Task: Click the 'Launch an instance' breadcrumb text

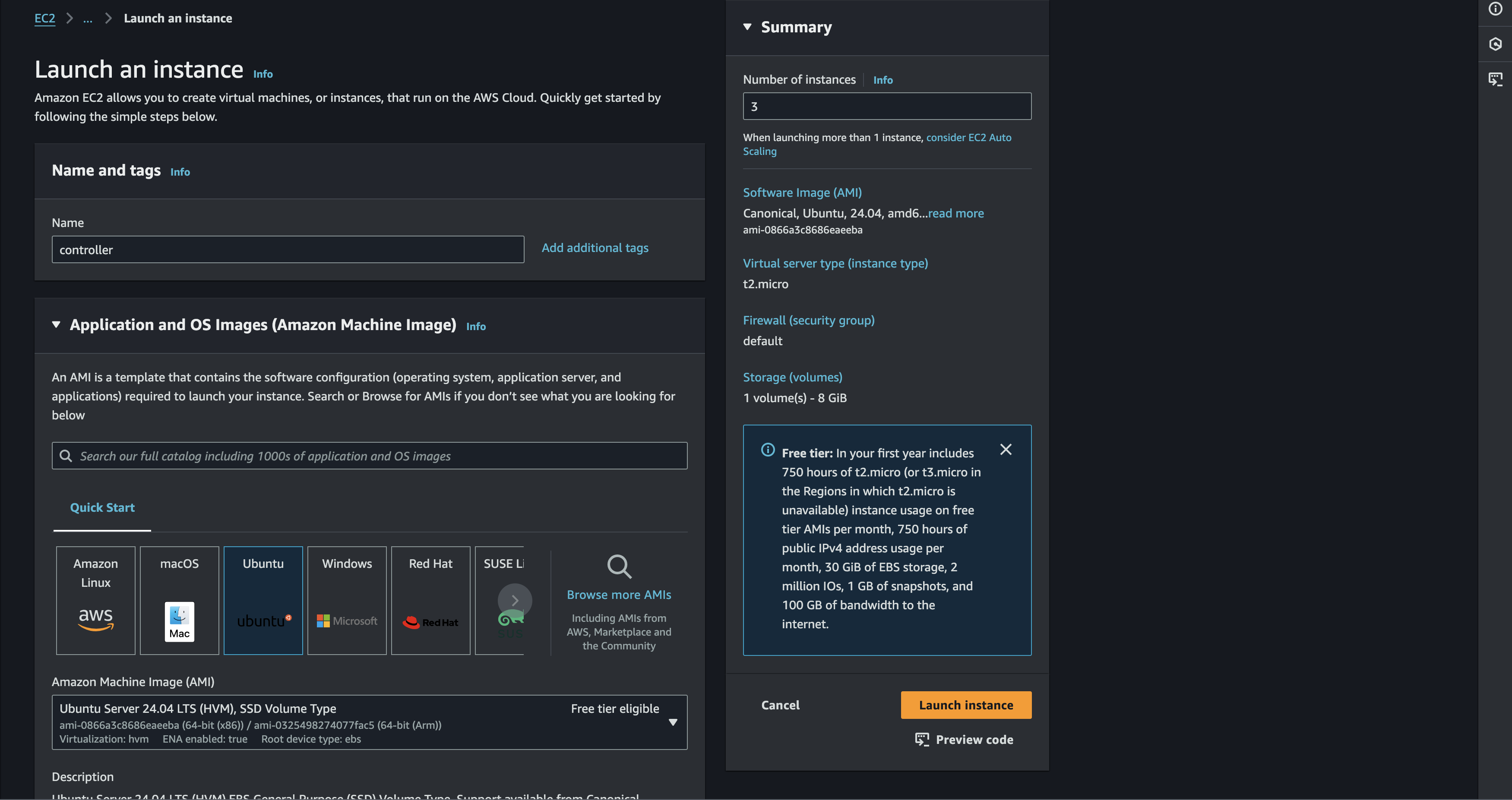Action: tap(178, 18)
